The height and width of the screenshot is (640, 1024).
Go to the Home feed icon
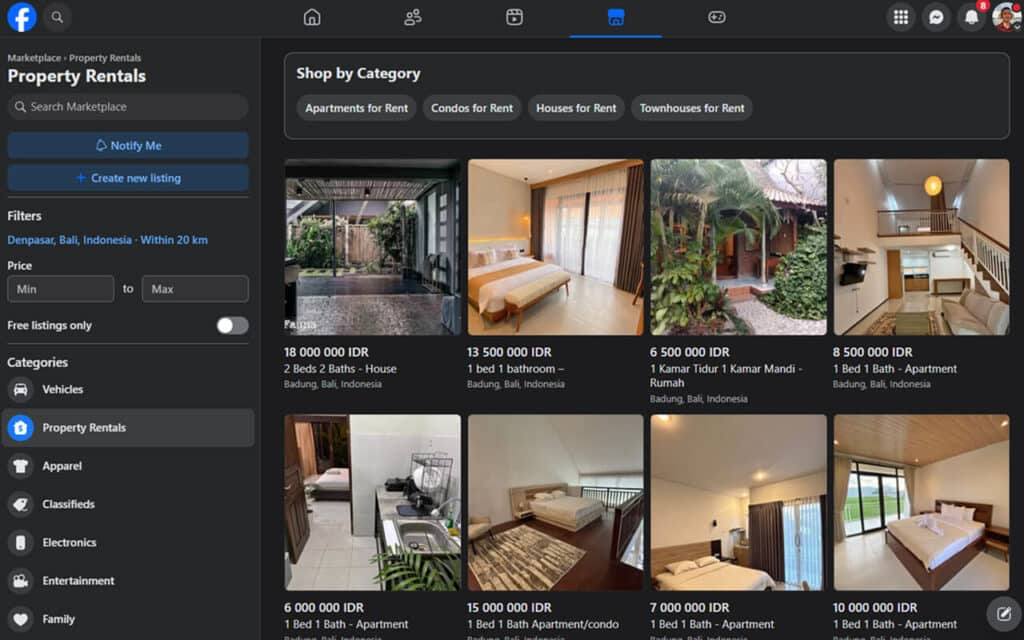click(312, 17)
